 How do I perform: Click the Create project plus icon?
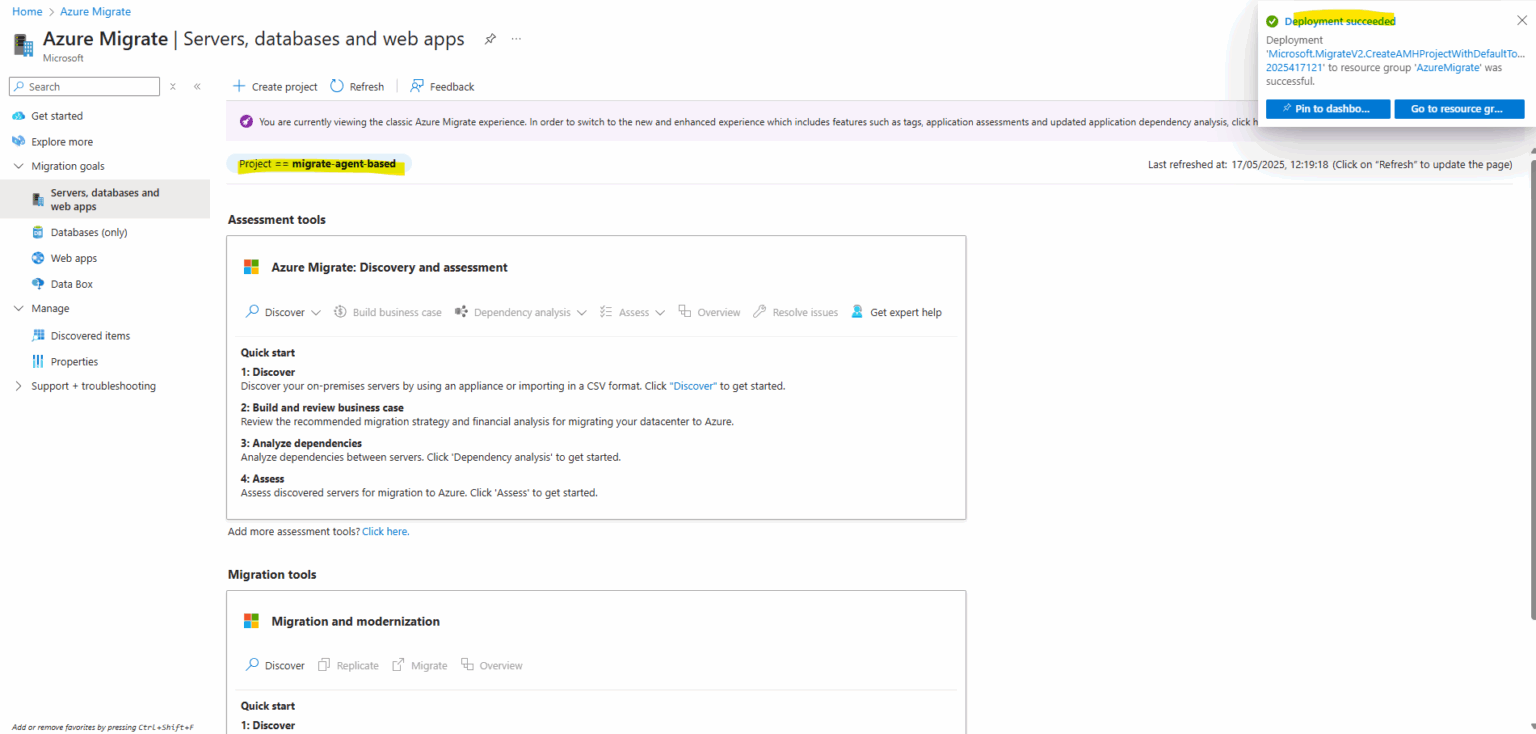(239, 86)
